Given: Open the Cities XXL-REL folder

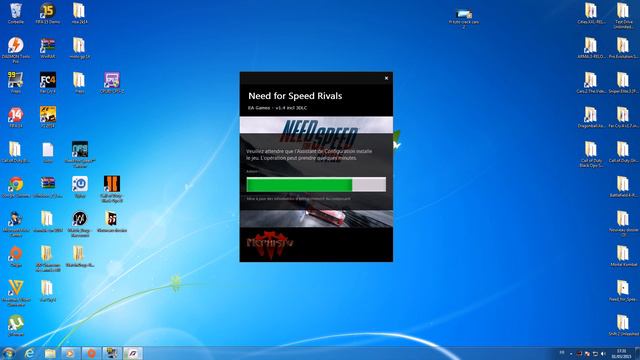Looking at the screenshot, I should tap(591, 14).
